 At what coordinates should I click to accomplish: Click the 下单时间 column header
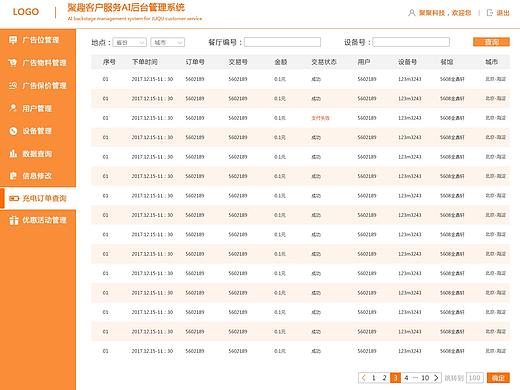coord(145,62)
